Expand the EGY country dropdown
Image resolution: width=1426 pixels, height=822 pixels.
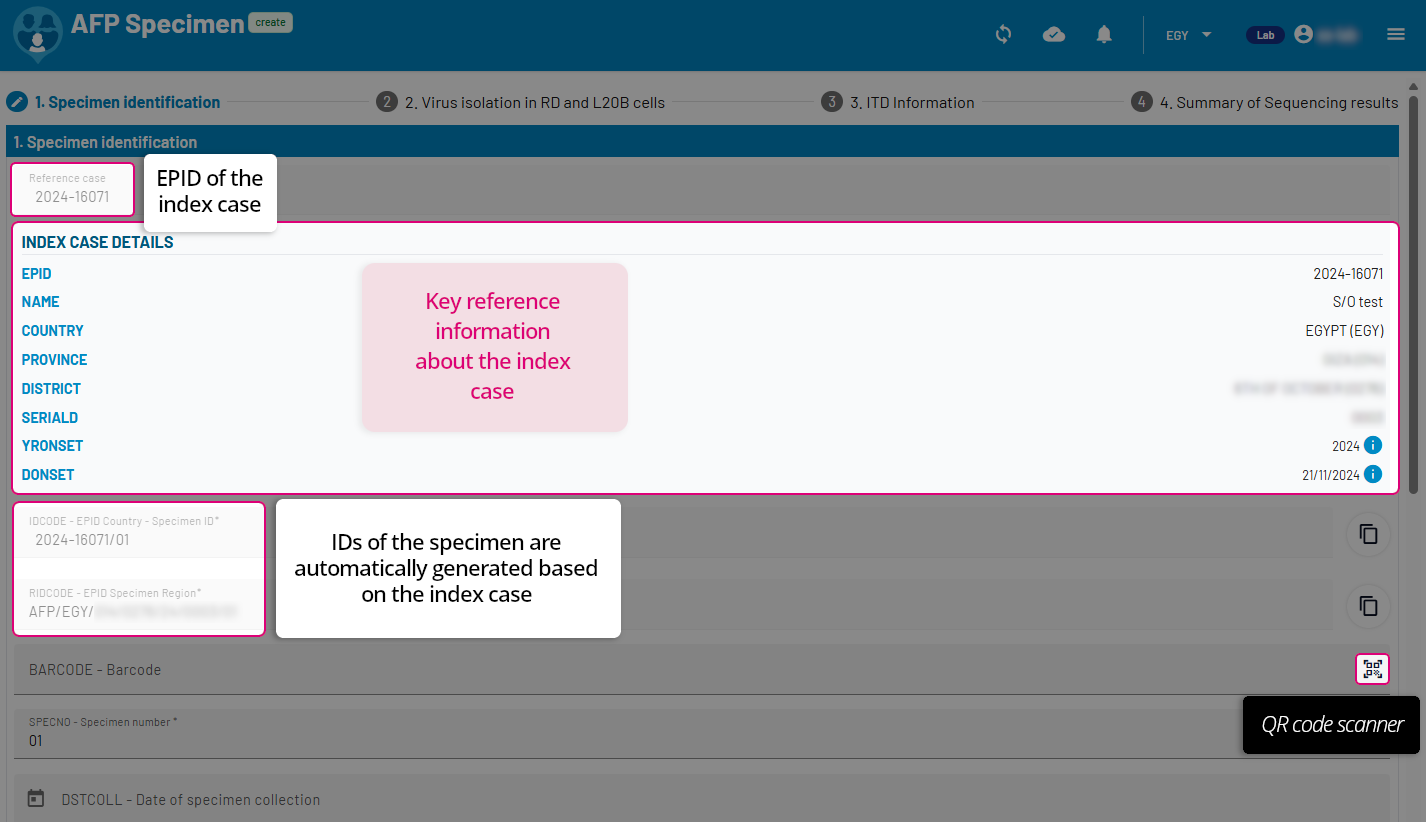pos(1188,35)
